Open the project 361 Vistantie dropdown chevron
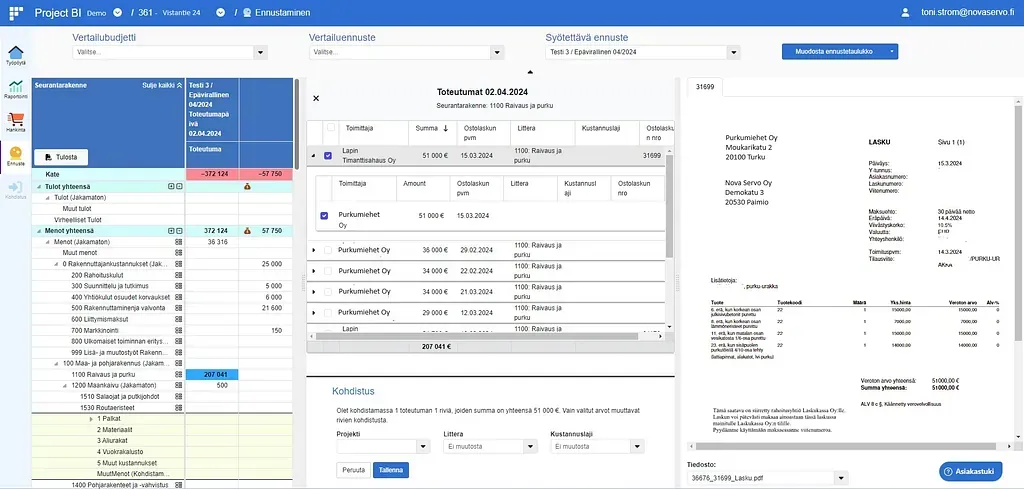This screenshot has width=1024, height=489. click(x=221, y=12)
